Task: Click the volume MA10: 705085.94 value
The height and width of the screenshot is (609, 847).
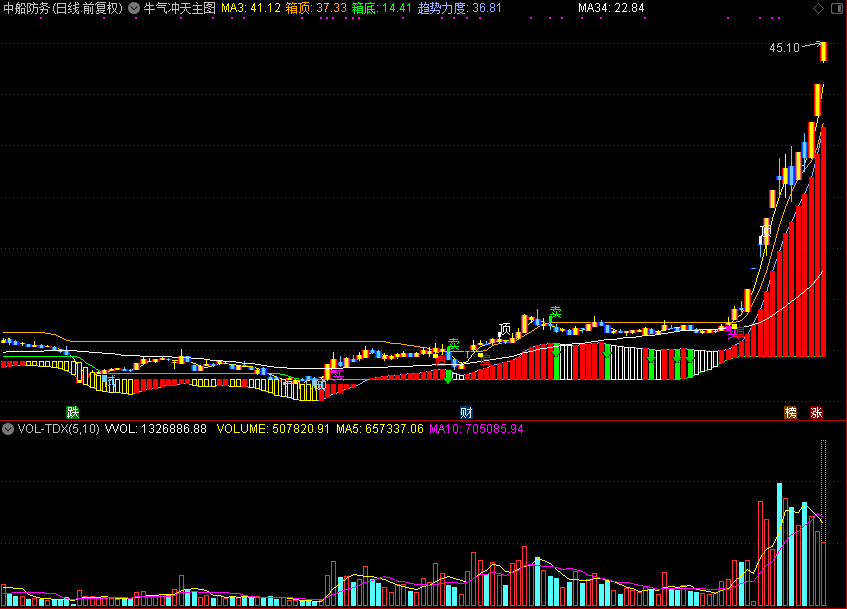Action: coord(476,429)
